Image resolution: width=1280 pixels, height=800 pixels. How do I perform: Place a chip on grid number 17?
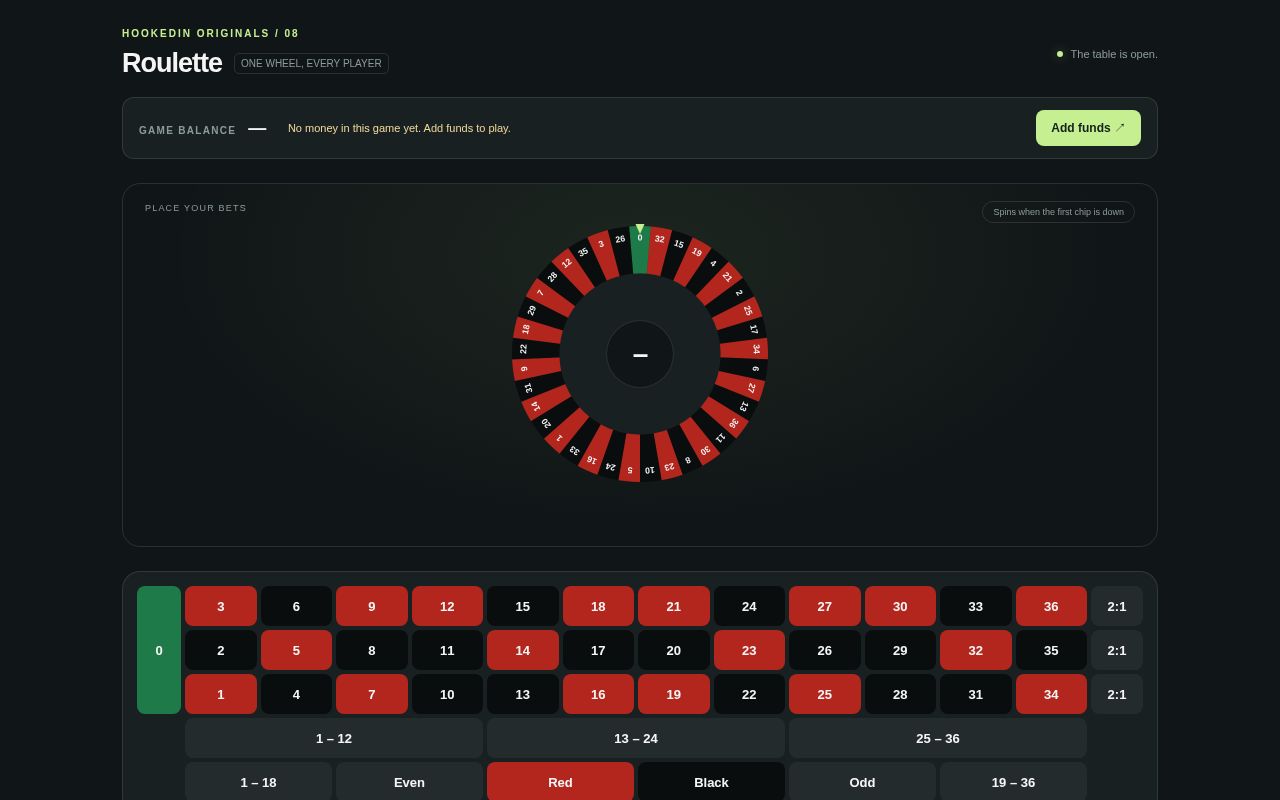[x=598, y=650]
